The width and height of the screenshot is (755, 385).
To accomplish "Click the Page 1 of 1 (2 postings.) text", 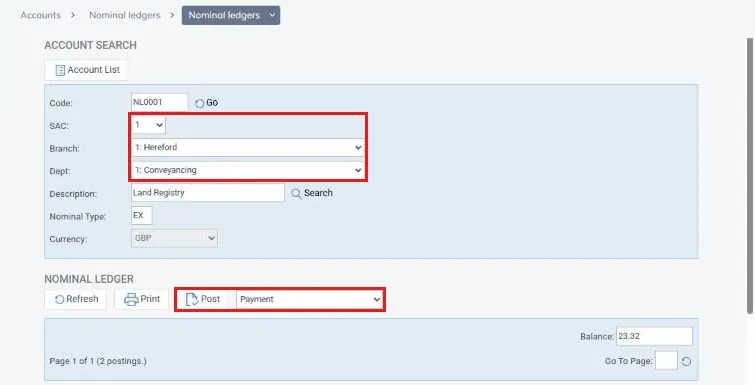I will click(98, 361).
